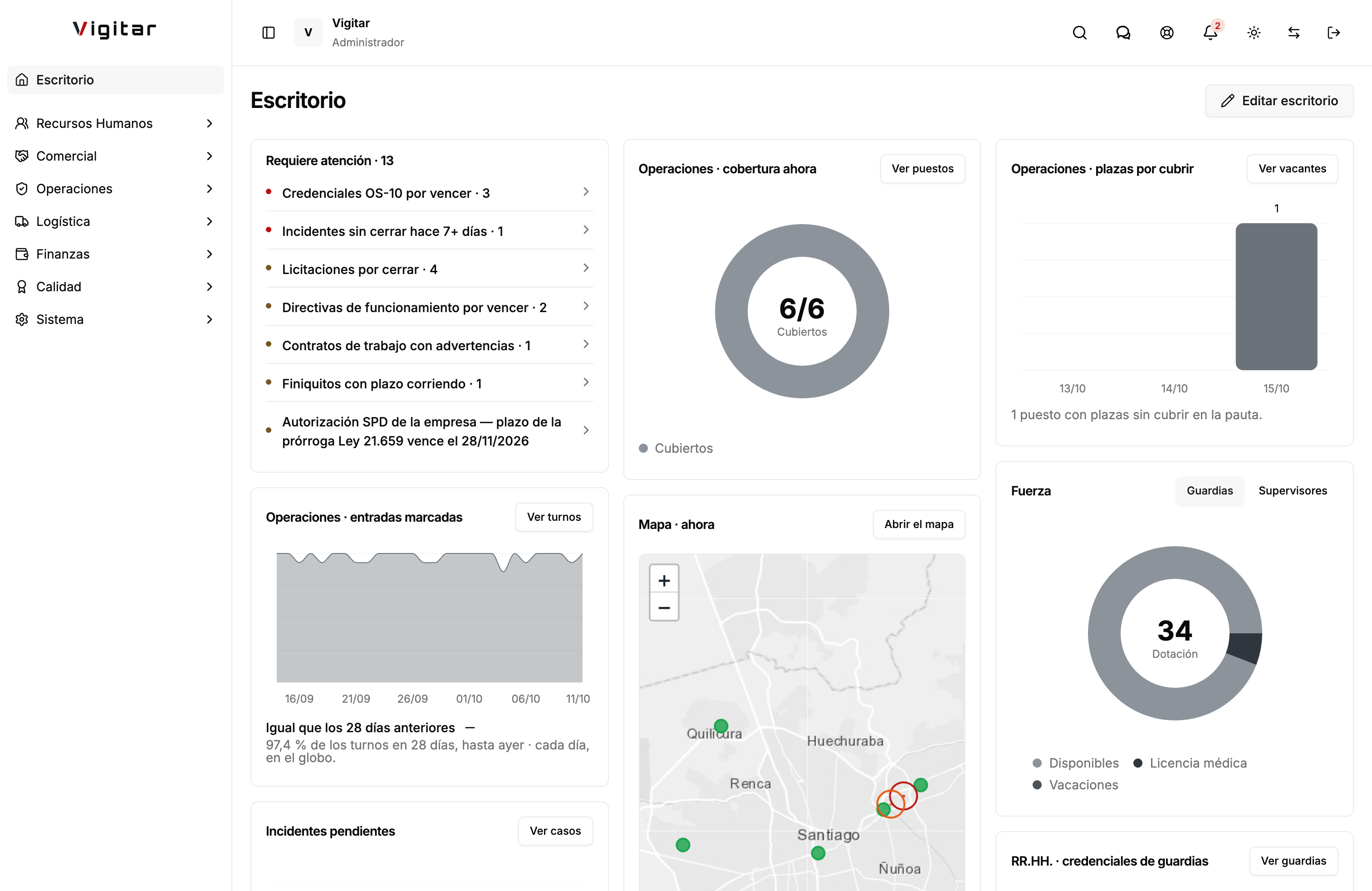
Task: Expand Finanzas menu
Action: pyautogui.click(x=115, y=254)
